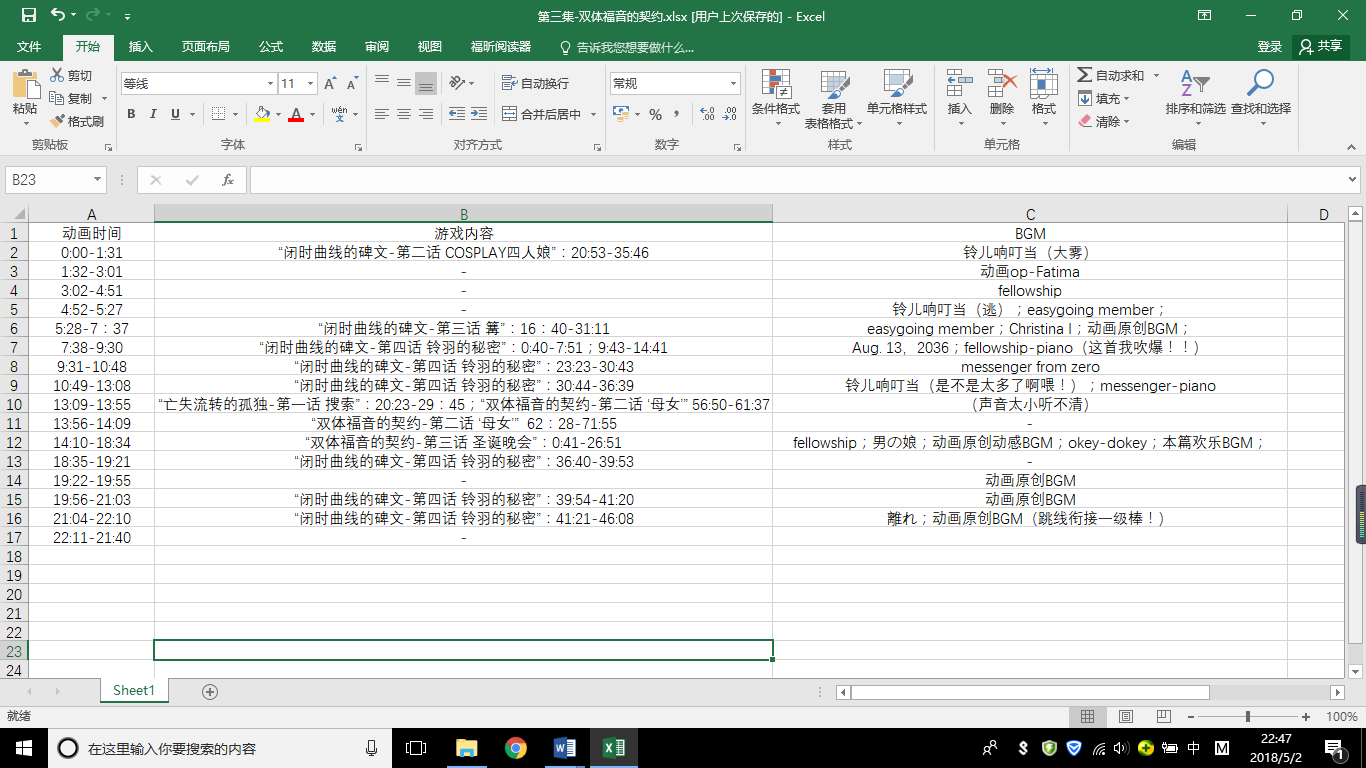Click the cell borders icon
Viewport: 1366px width, 768px height.
(x=219, y=114)
